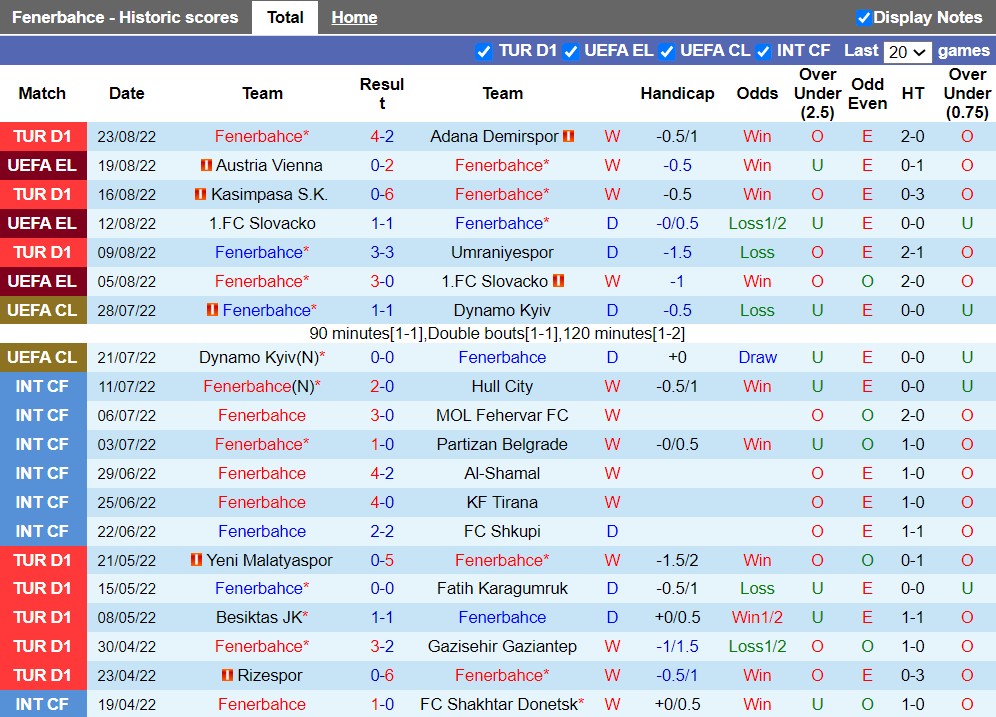Uncheck the UEFA EL league filter
The width and height of the screenshot is (996, 717).
571,51
